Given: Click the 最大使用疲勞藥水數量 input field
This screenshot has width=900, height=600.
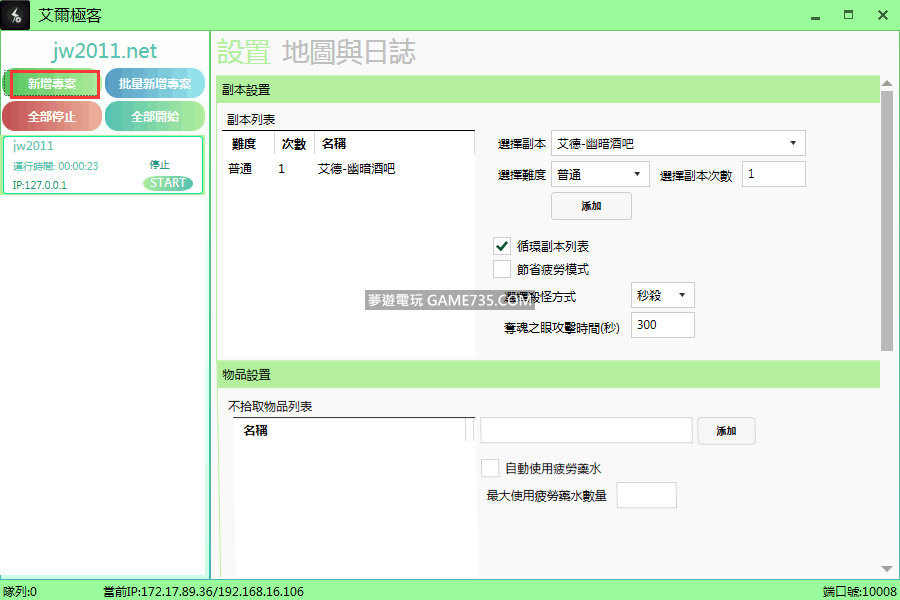Looking at the screenshot, I should click(646, 495).
